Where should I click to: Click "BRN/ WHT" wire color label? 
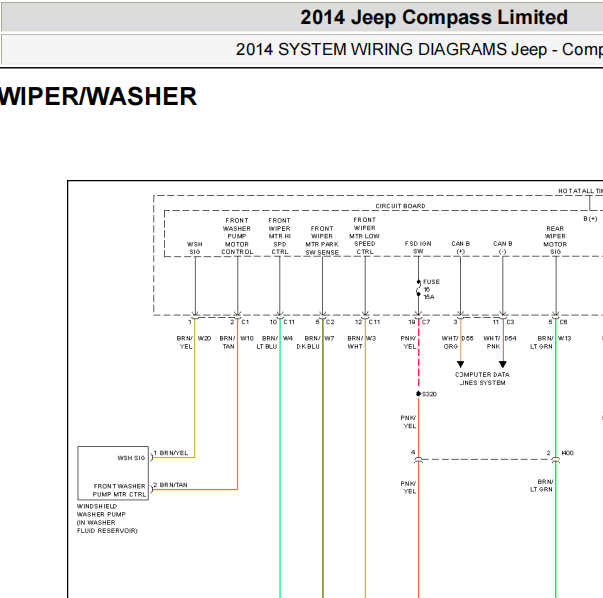pos(355,342)
